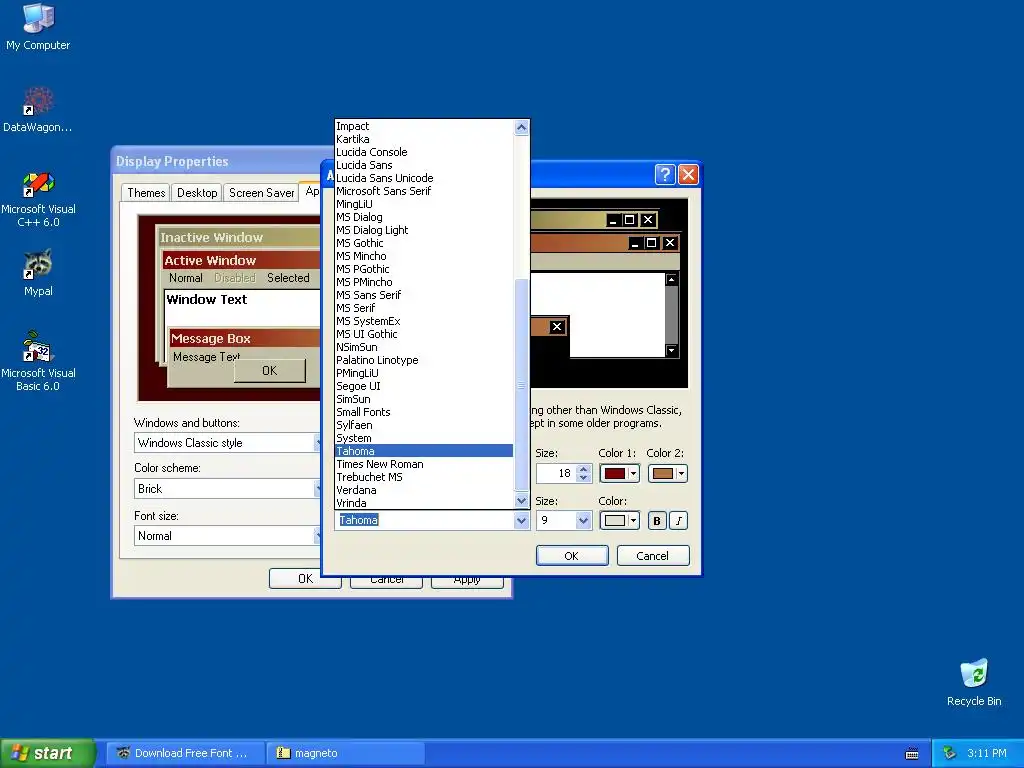This screenshot has height=768, width=1024.
Task: Select System in the font list
Action: (424, 438)
